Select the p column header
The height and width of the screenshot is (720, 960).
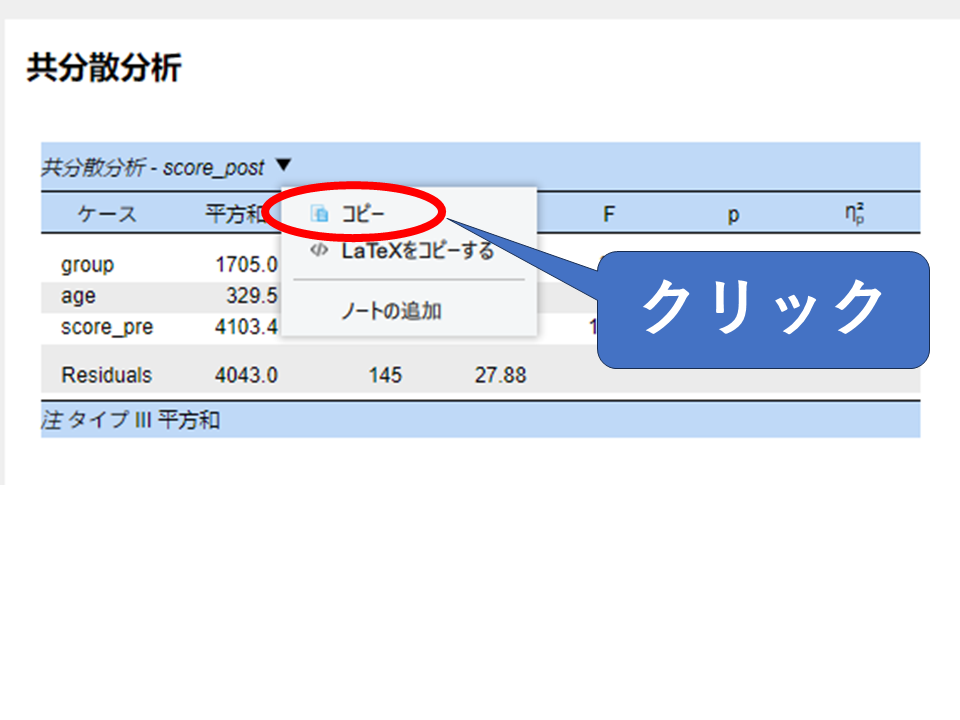tap(733, 214)
